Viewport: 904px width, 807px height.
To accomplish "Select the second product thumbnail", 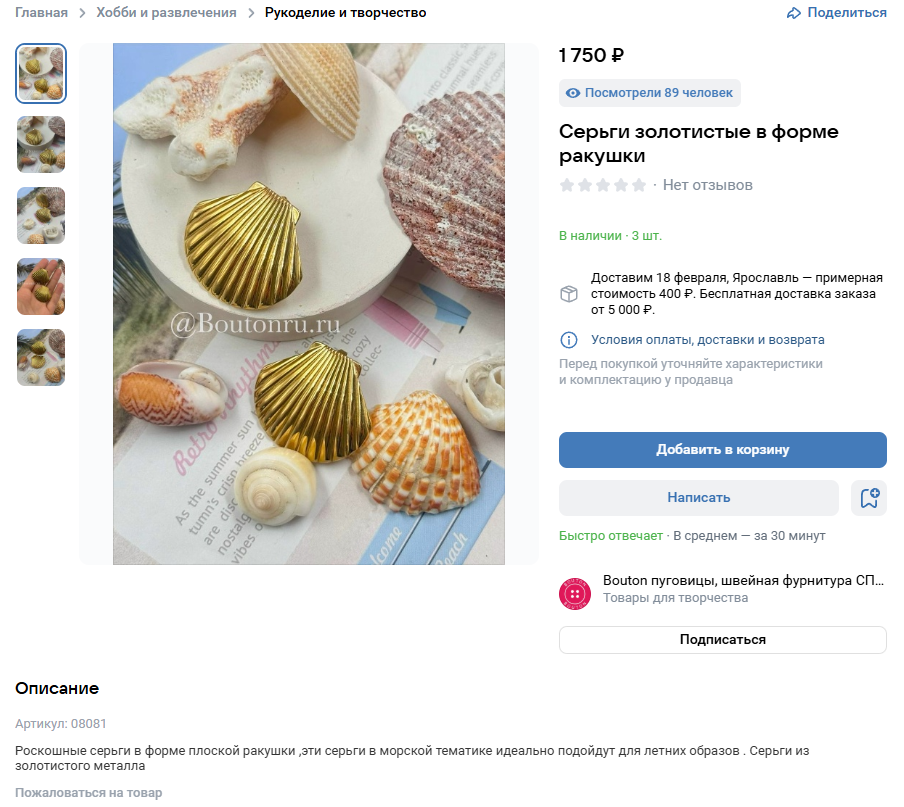I will point(41,145).
